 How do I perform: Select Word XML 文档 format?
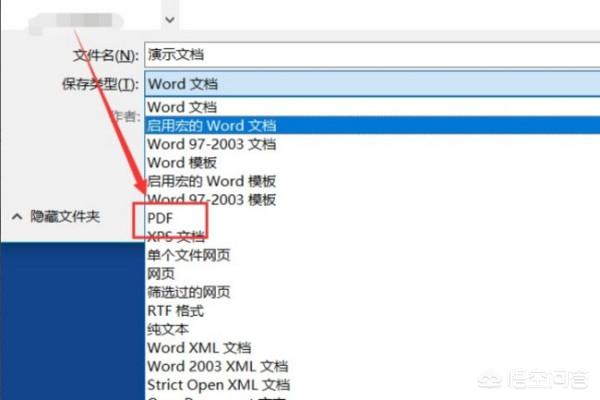[x=199, y=348]
